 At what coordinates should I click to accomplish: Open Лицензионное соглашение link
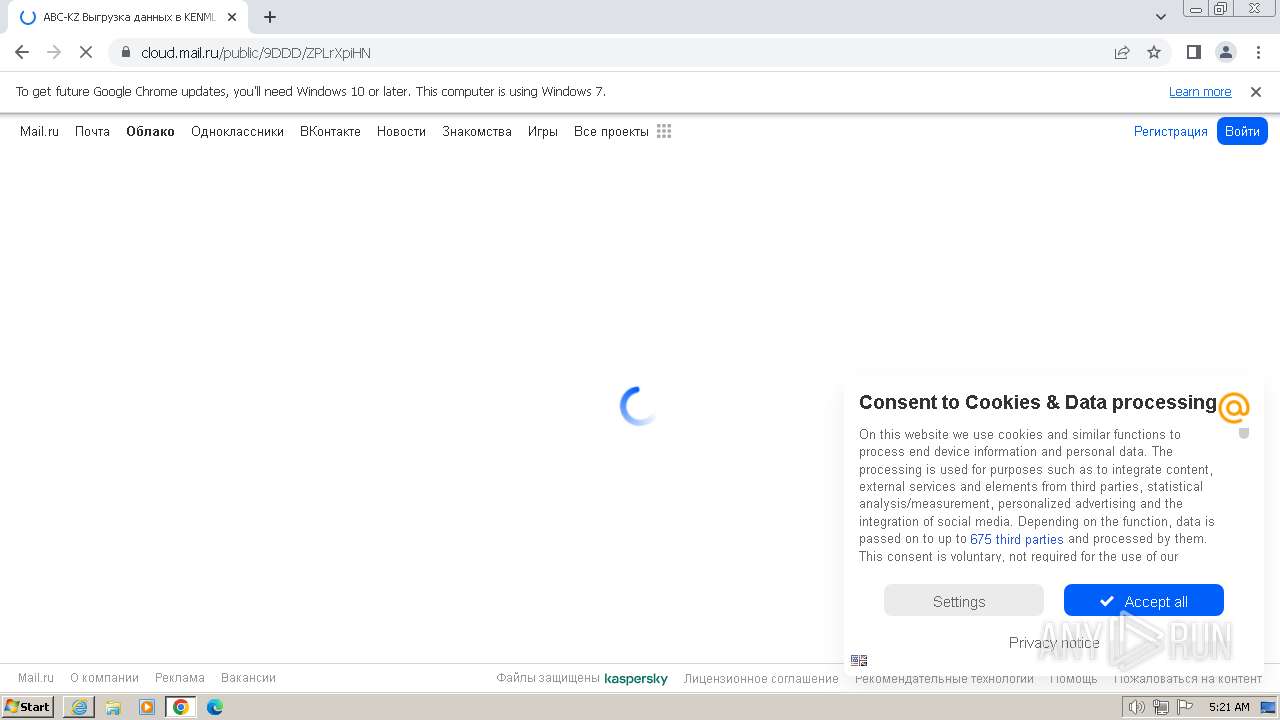761,678
